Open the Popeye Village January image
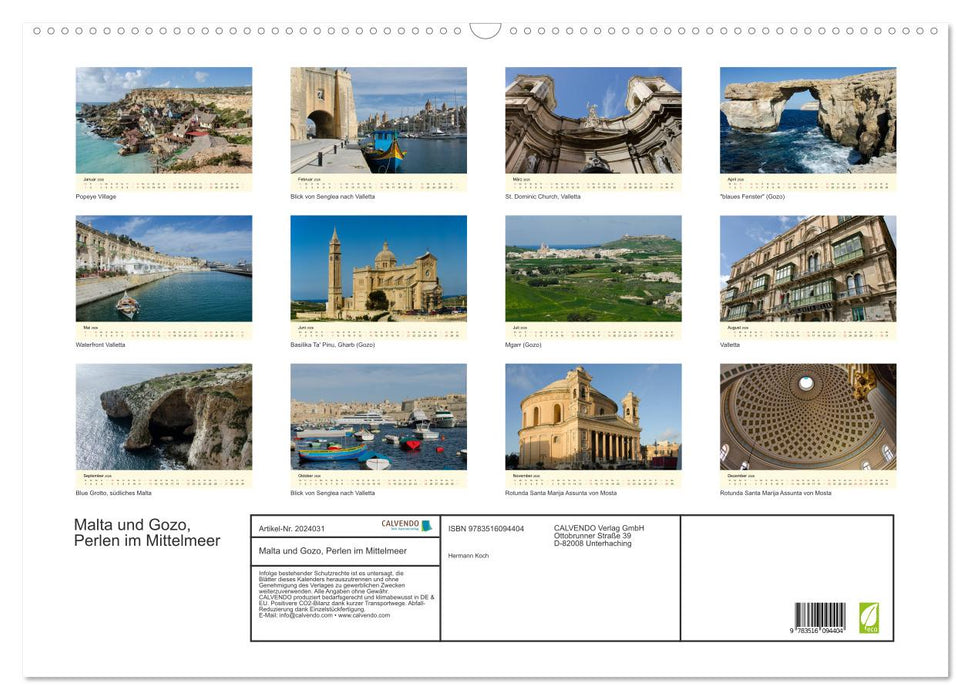Image resolution: width=971 pixels, height=700 pixels. pos(164,120)
